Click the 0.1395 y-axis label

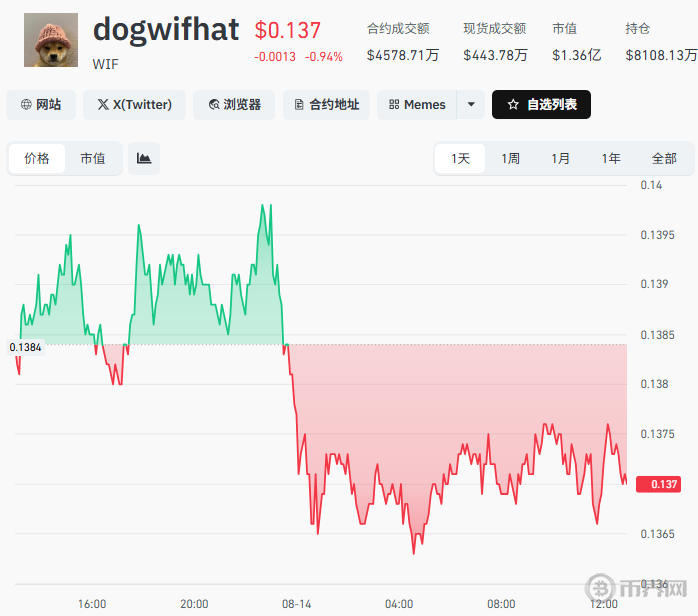tap(657, 235)
